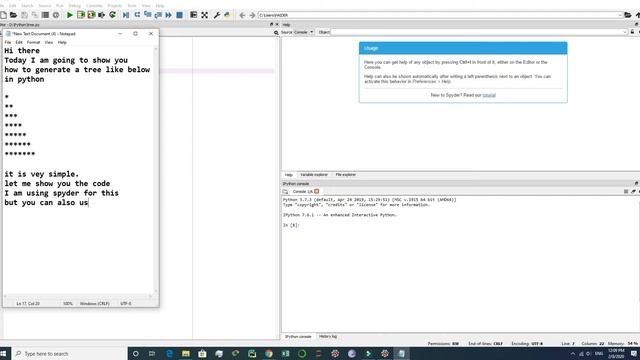
Task: Open Task View on the taskbar
Action: point(152,354)
